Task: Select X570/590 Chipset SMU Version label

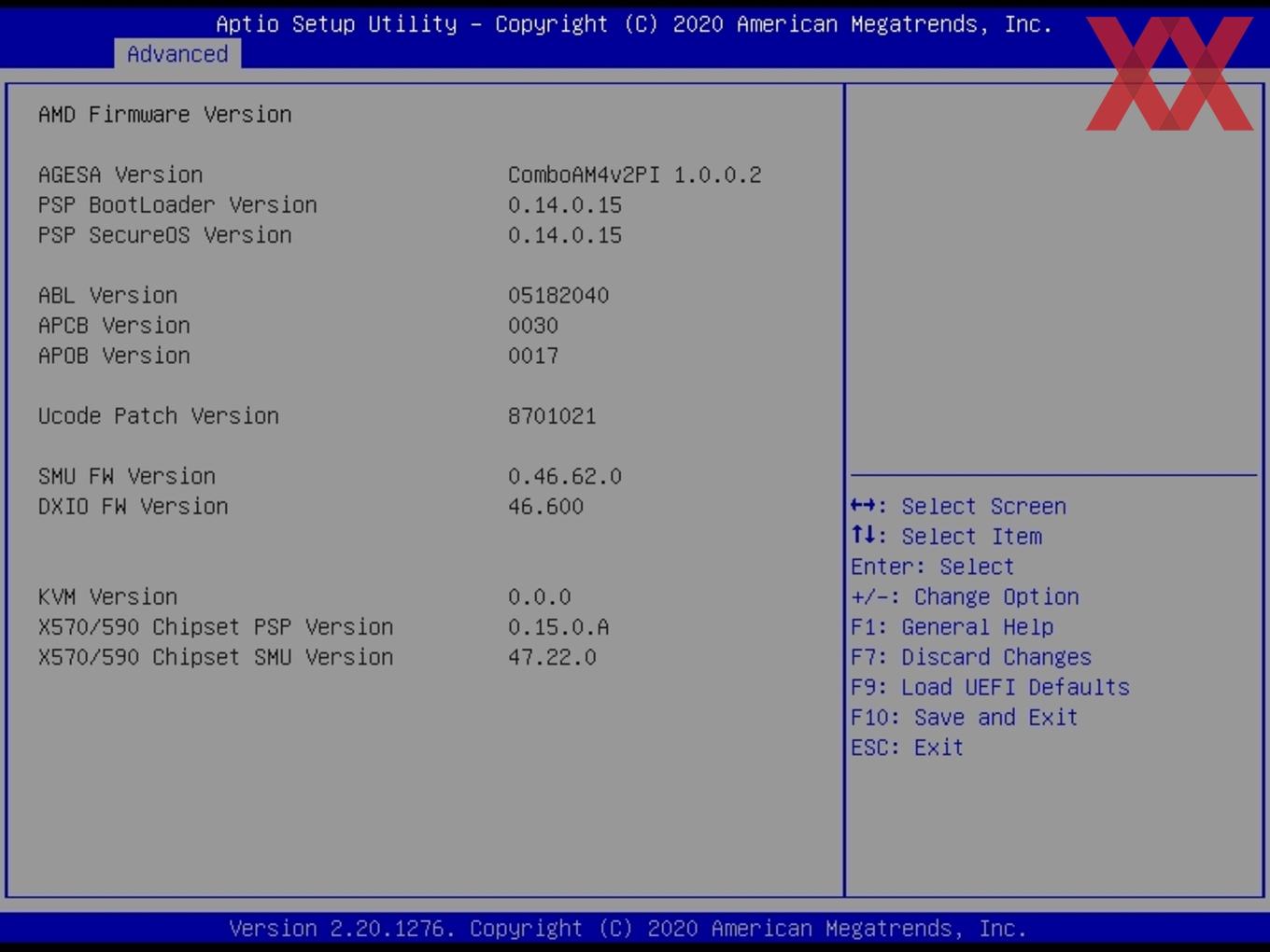Action: coord(216,657)
